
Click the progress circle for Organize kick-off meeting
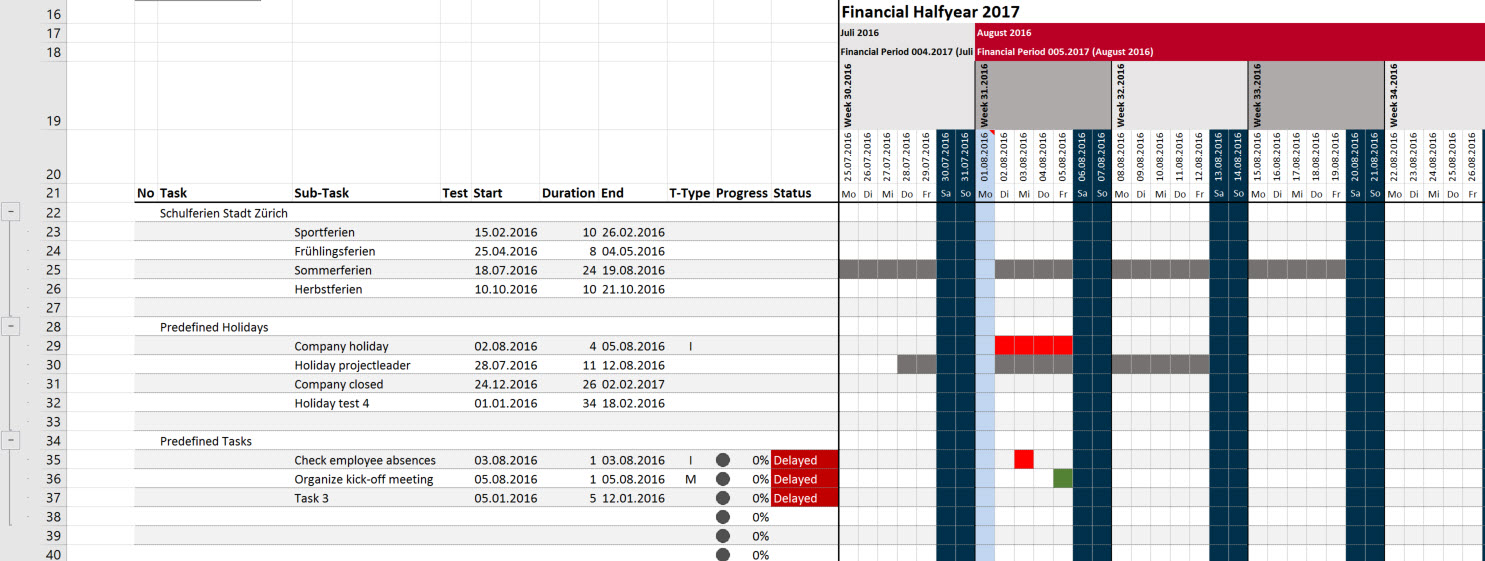(x=723, y=479)
